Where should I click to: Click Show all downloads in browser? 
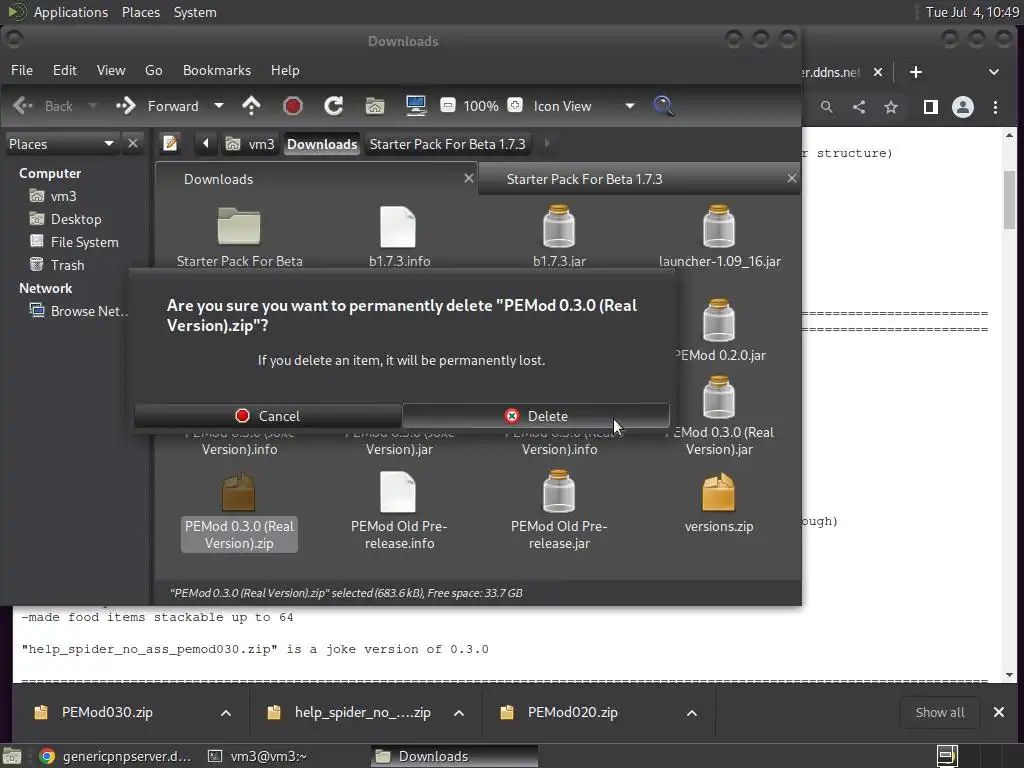pos(940,712)
